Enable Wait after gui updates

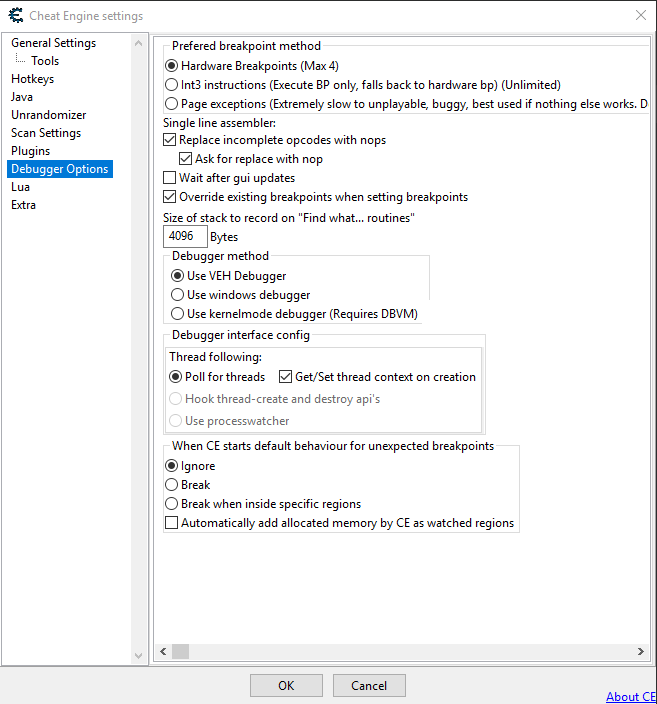click(169, 178)
